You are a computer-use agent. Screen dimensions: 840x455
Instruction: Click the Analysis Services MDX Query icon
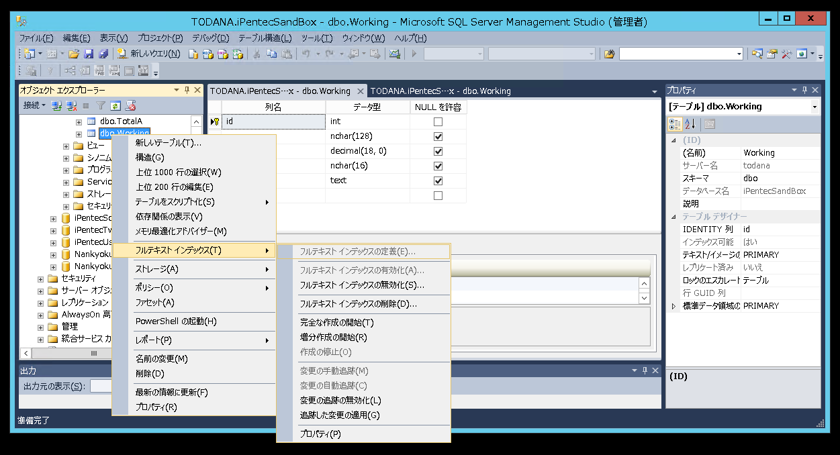point(208,54)
